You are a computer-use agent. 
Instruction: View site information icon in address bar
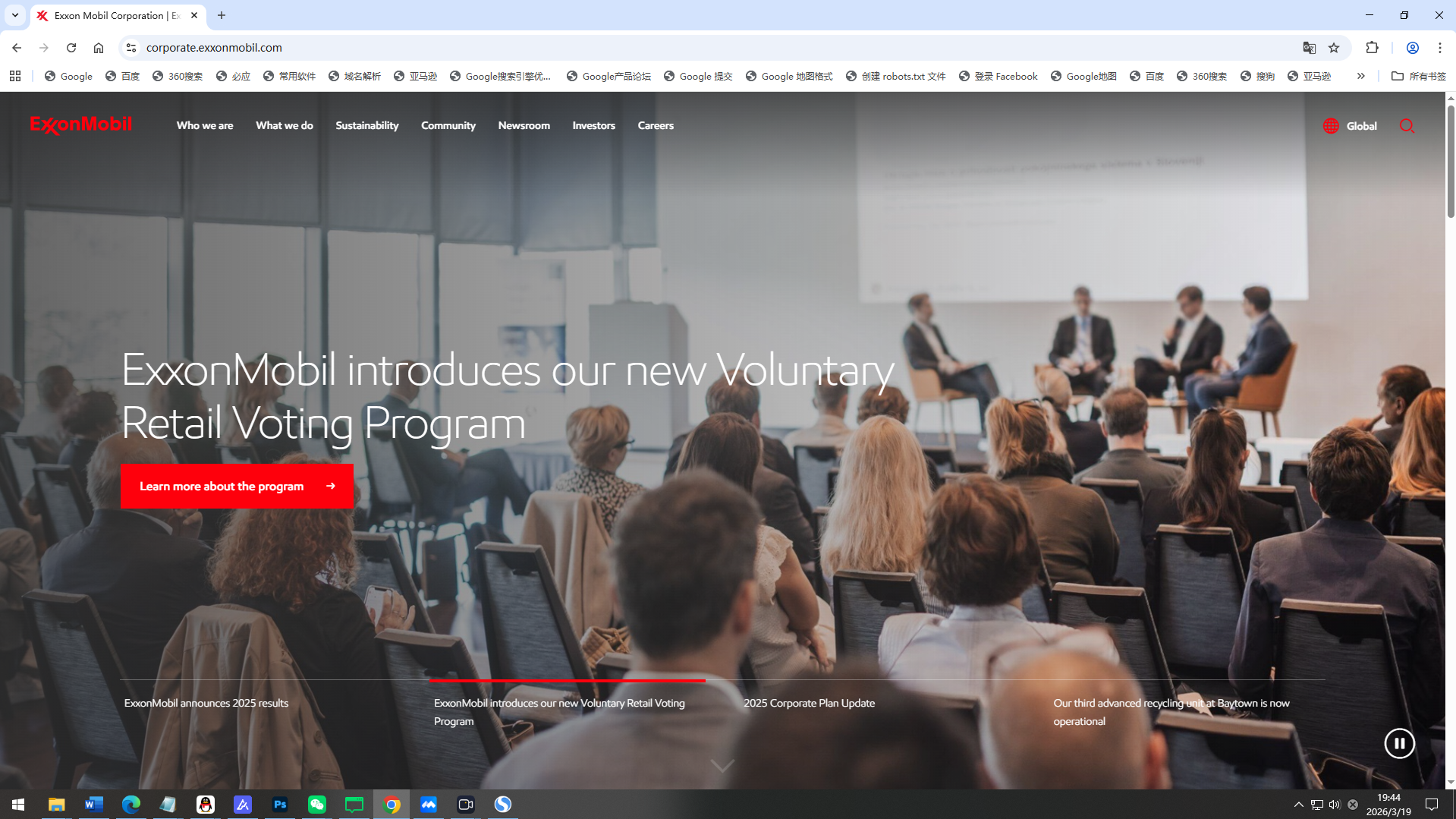[x=131, y=47]
